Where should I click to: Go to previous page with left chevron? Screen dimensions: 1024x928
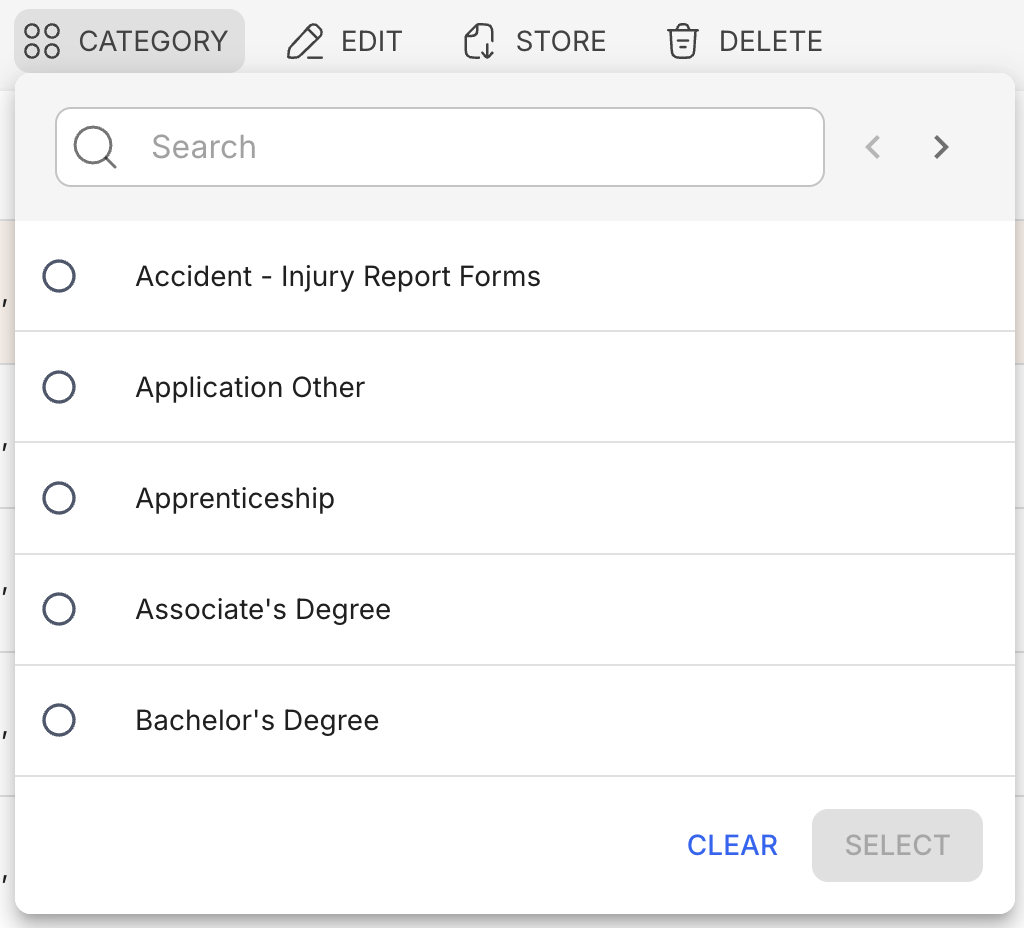click(873, 147)
